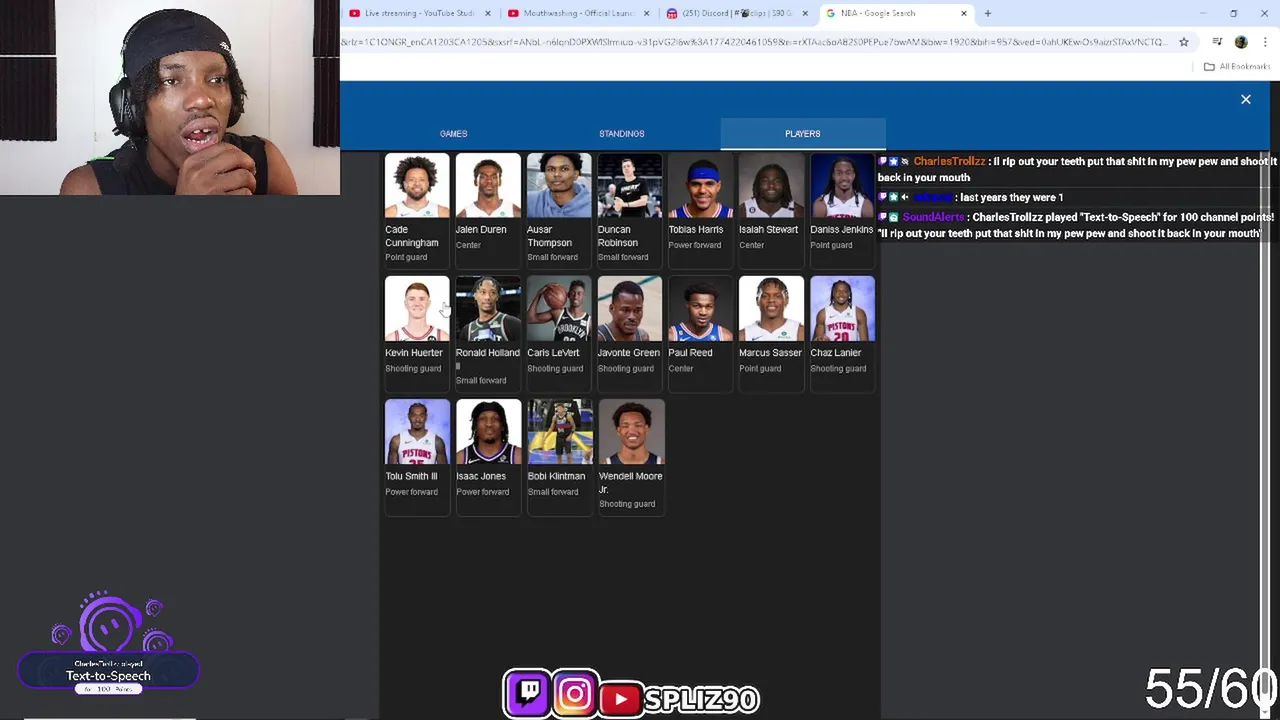Open Tobias Harris's player photo
This screenshot has height=720, width=1280.
click(700, 186)
